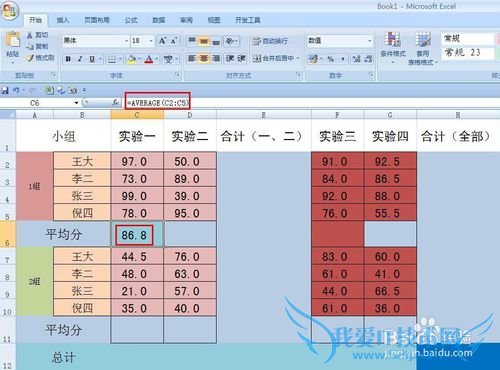Switch to the Home (开始) tab
This screenshot has width=500, height=370.
tap(35, 20)
